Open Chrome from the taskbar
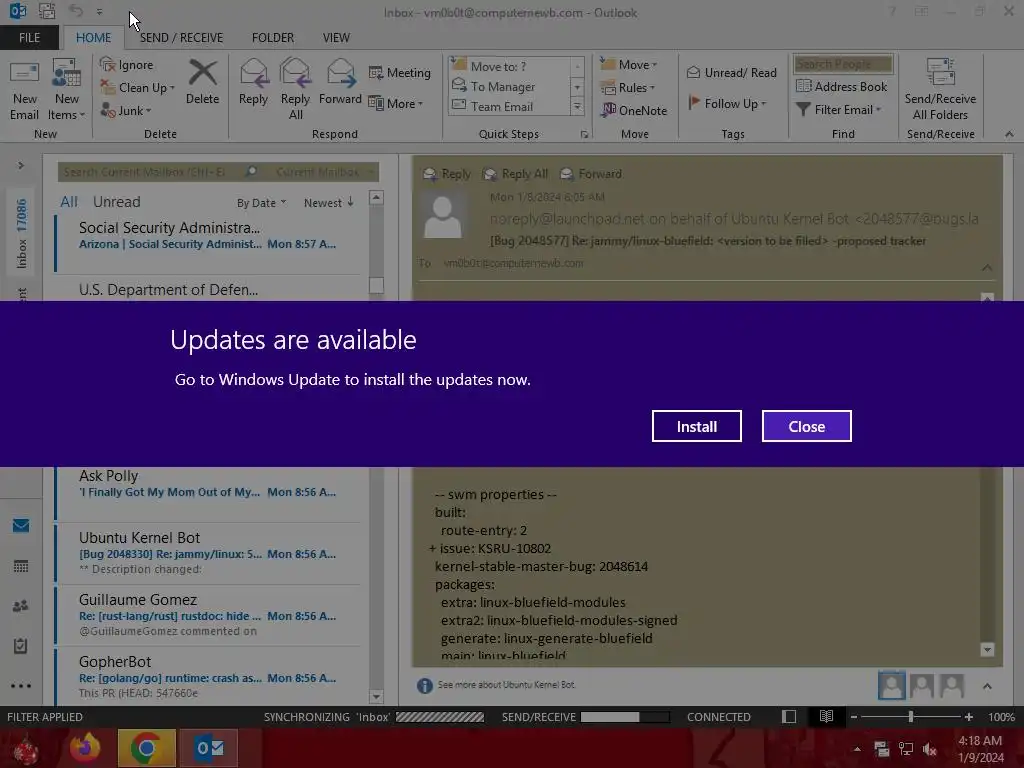 pos(146,748)
